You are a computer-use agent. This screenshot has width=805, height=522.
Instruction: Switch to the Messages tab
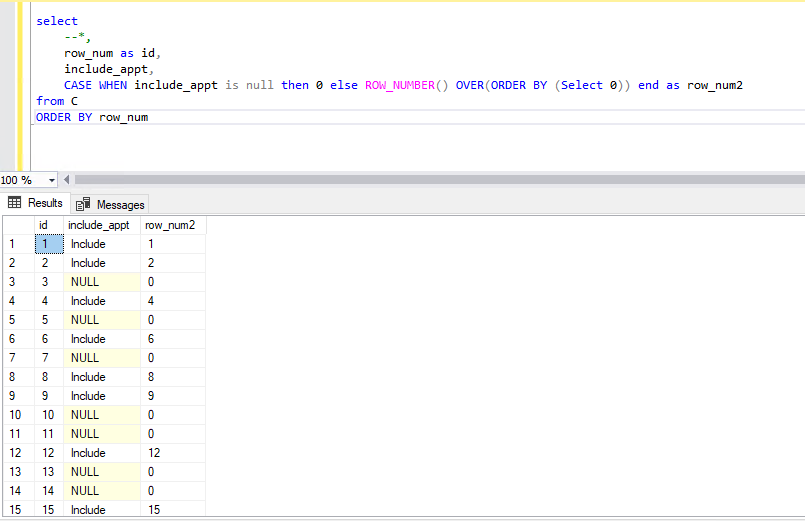pyautogui.click(x=110, y=204)
